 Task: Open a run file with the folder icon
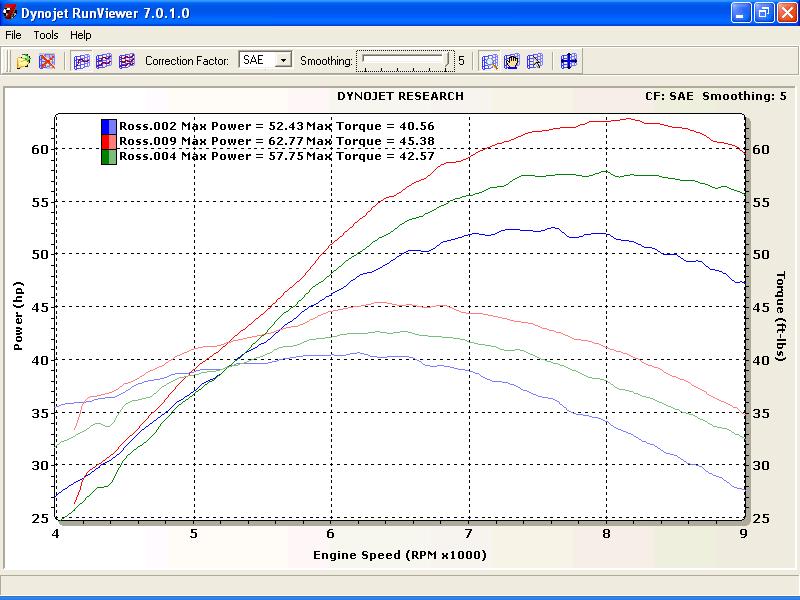click(x=23, y=61)
